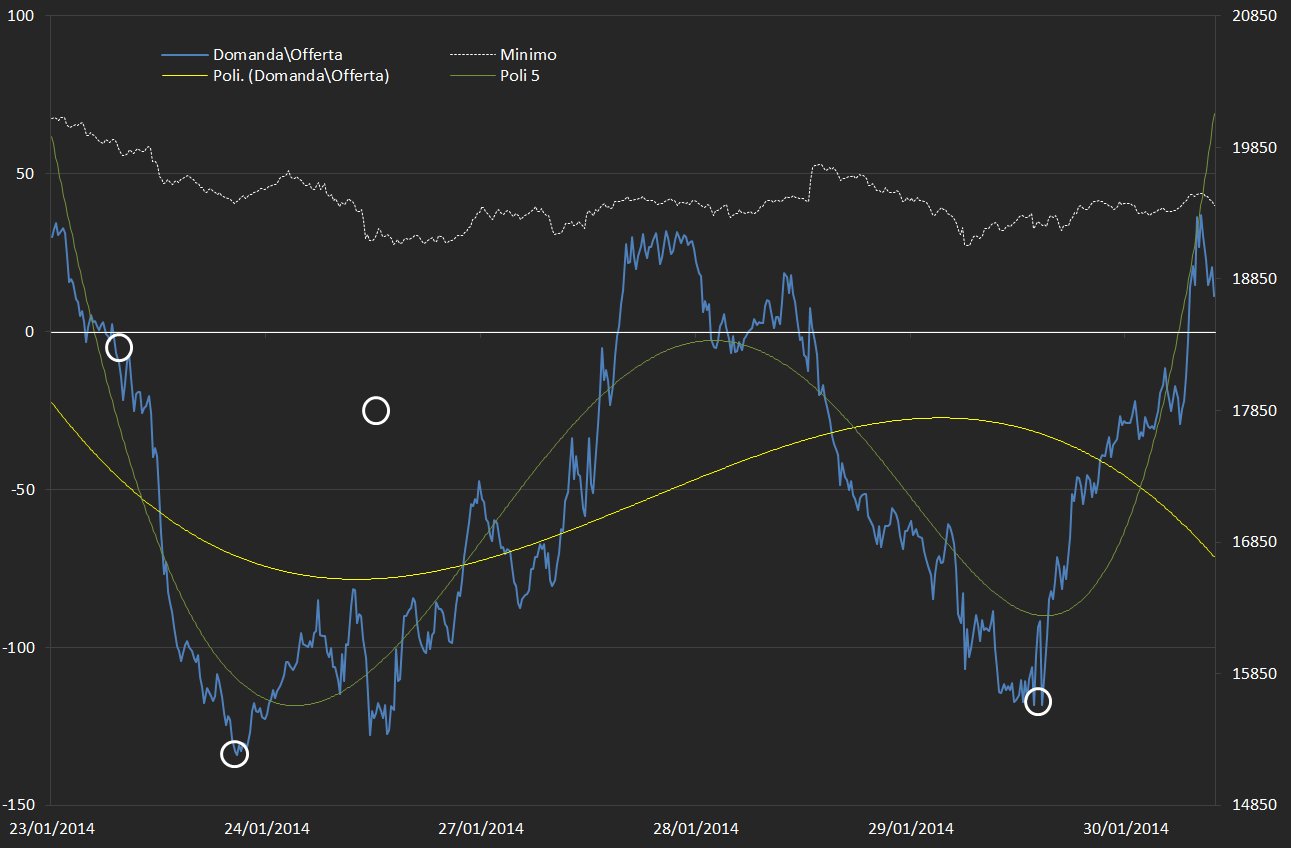Click the right axis value 19850

click(x=1255, y=148)
